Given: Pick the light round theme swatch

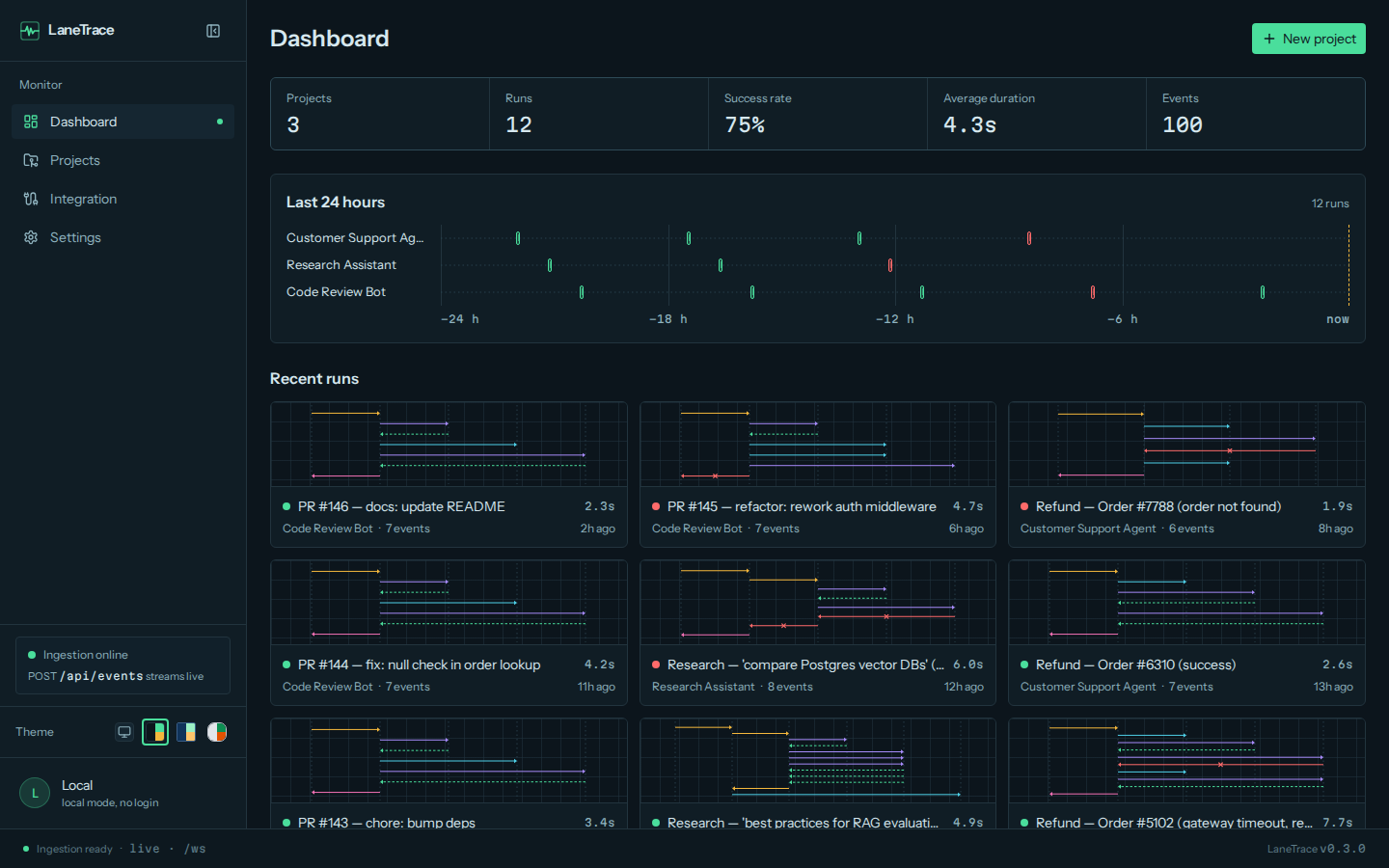Looking at the screenshot, I should pos(217,732).
